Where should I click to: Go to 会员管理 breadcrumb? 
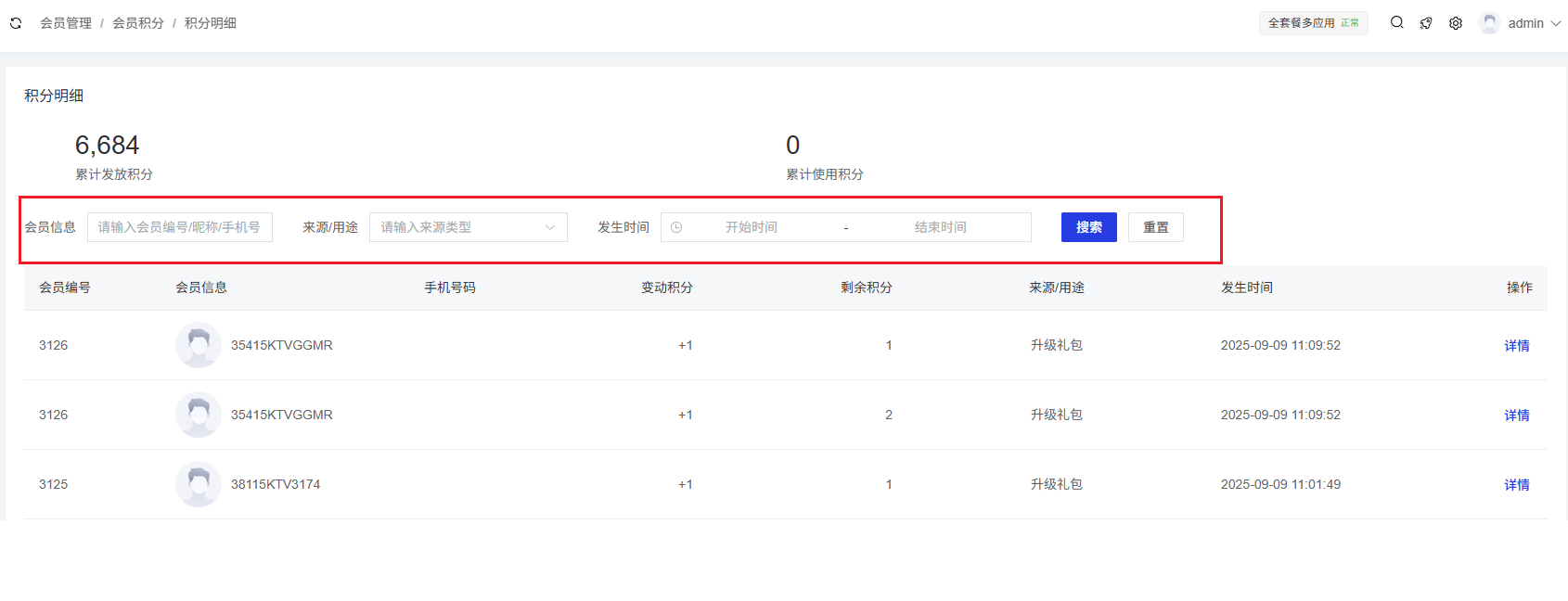[66, 23]
